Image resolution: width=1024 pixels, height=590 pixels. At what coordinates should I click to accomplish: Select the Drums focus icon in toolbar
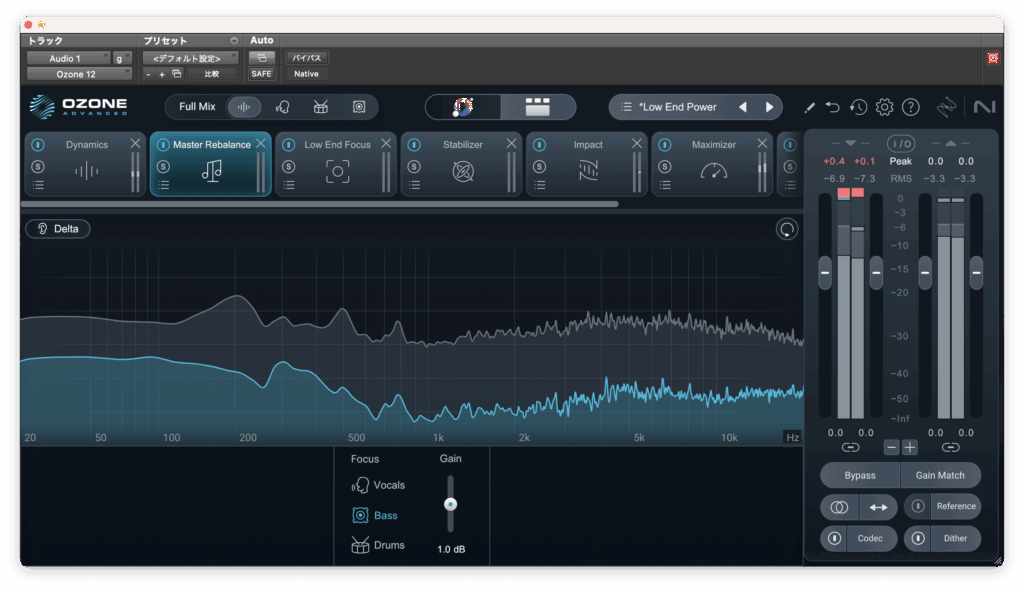tap(321, 107)
